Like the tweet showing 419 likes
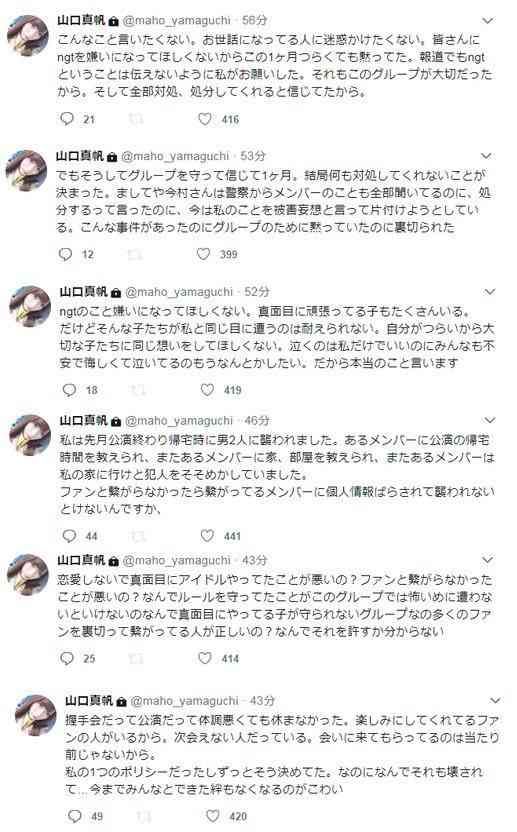Viewport: 517px width, 832px height. pyautogui.click(x=208, y=390)
